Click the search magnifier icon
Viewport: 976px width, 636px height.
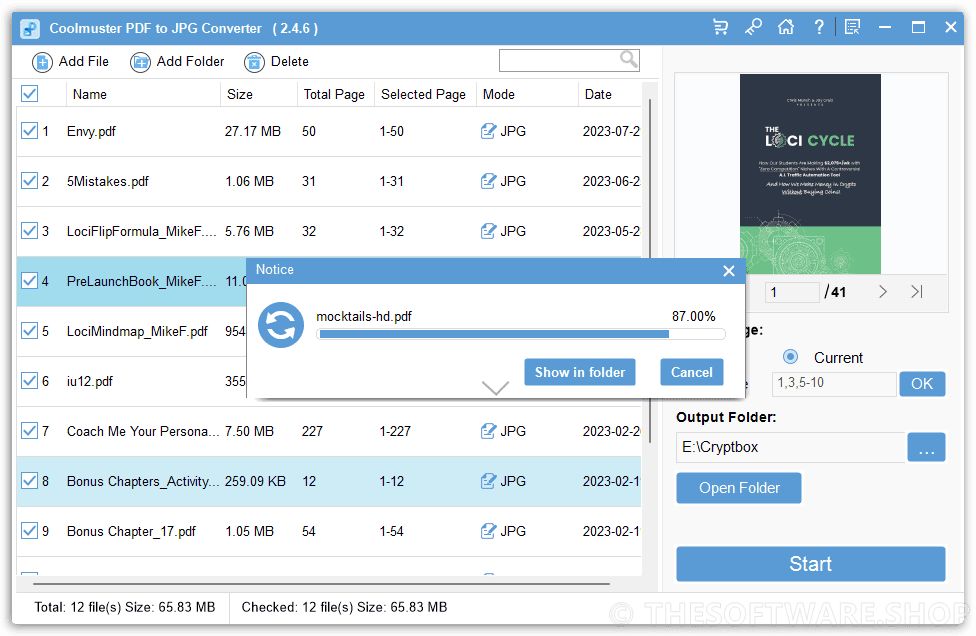pos(629,60)
